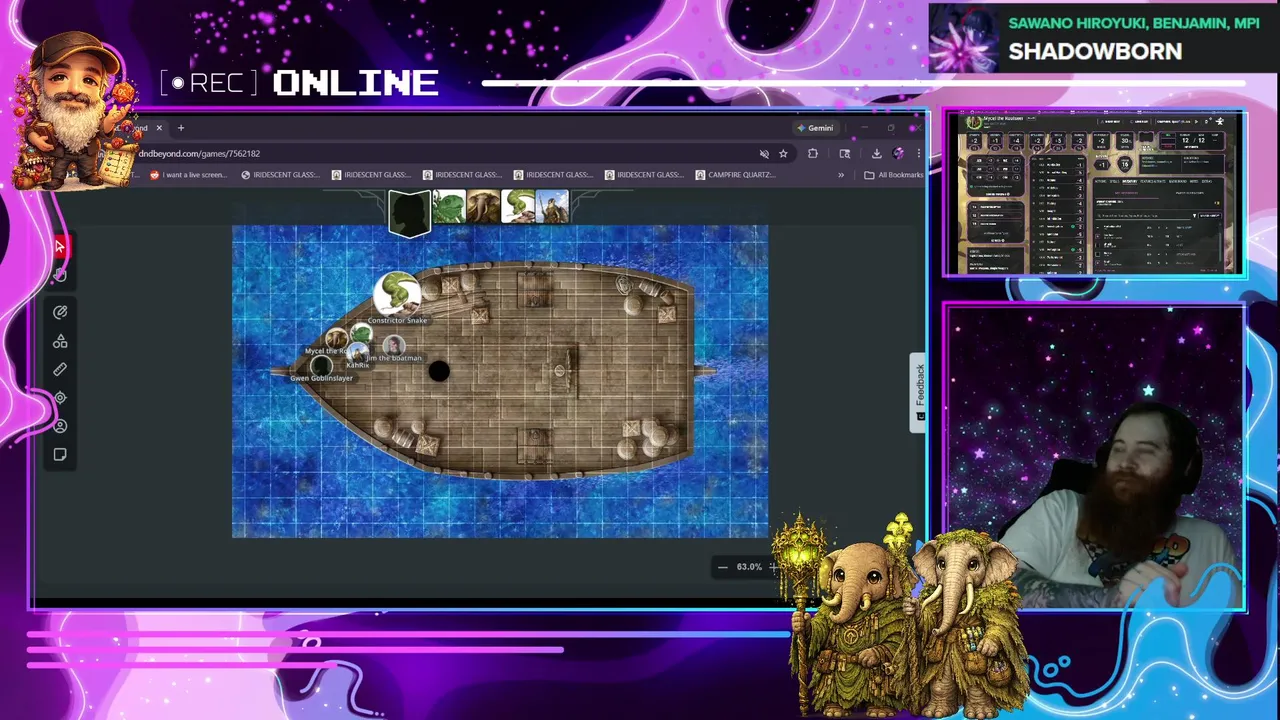Viewport: 1280px width, 720px height.
Task: Select the dark hooded silhouette initiative portrait
Action: [x=409, y=212]
